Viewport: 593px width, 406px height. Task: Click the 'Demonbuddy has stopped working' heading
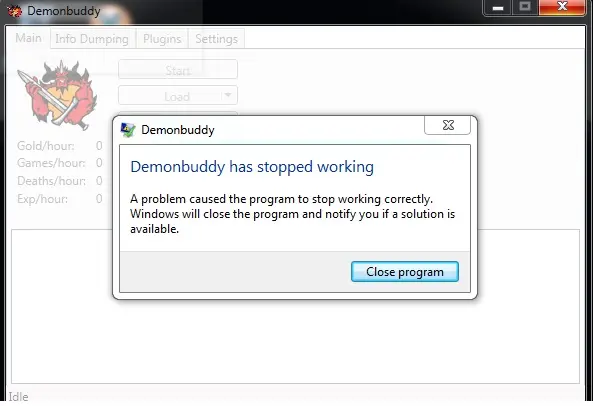pos(252,167)
